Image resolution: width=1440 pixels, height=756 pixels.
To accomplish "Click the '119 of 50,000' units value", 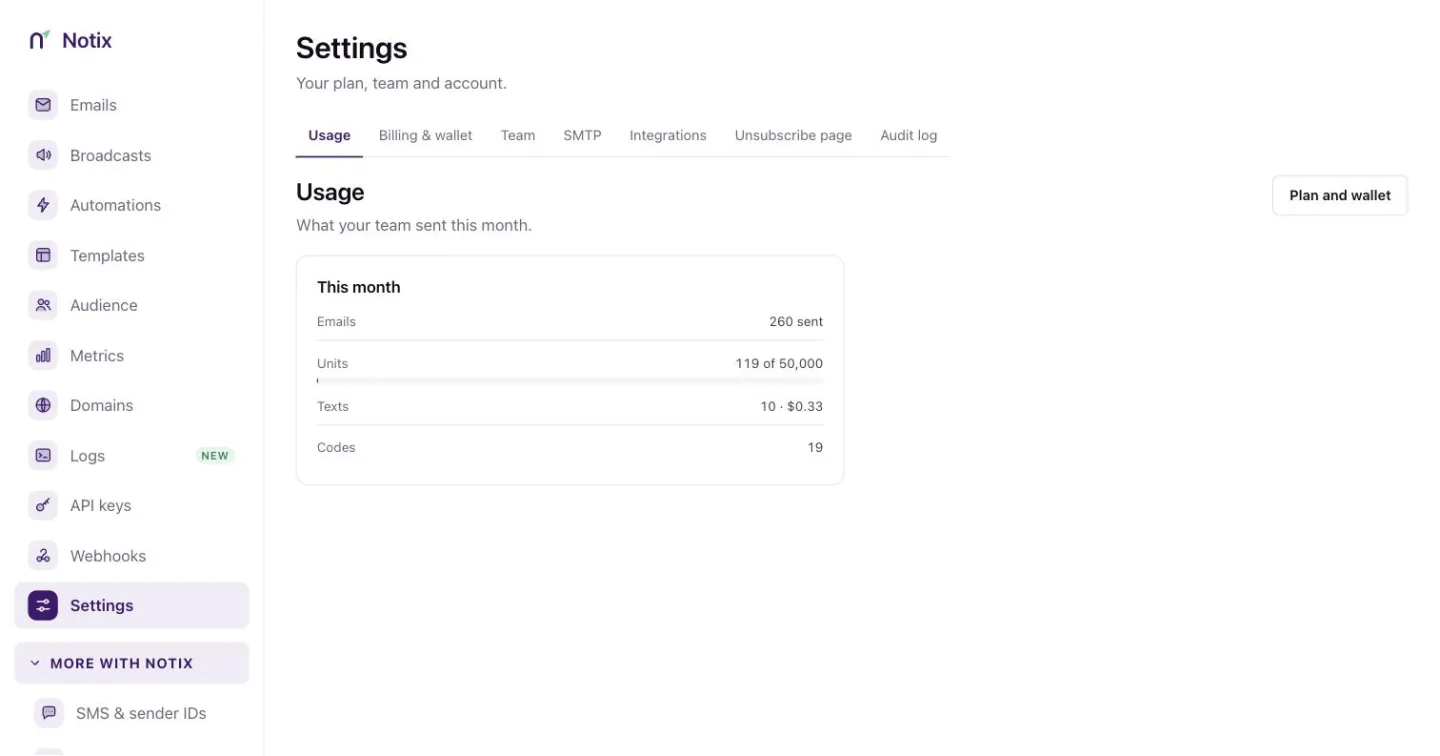I will pyautogui.click(x=779, y=363).
